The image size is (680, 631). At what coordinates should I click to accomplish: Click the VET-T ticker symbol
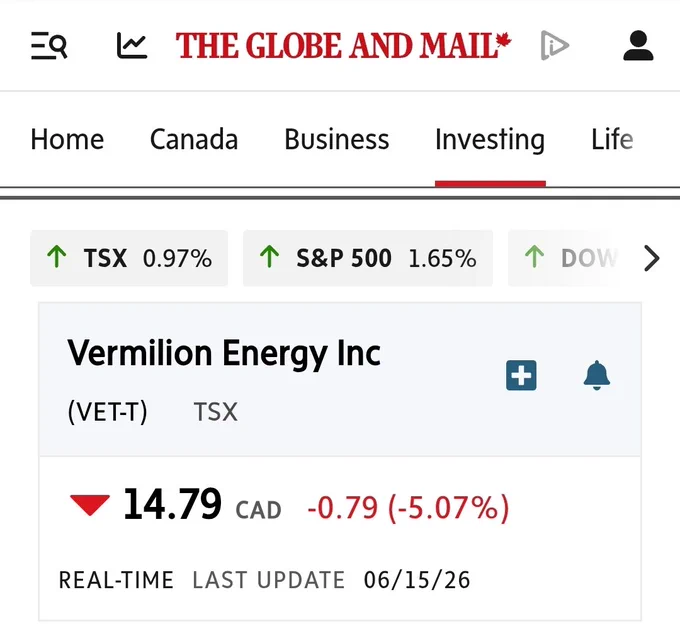(x=108, y=412)
